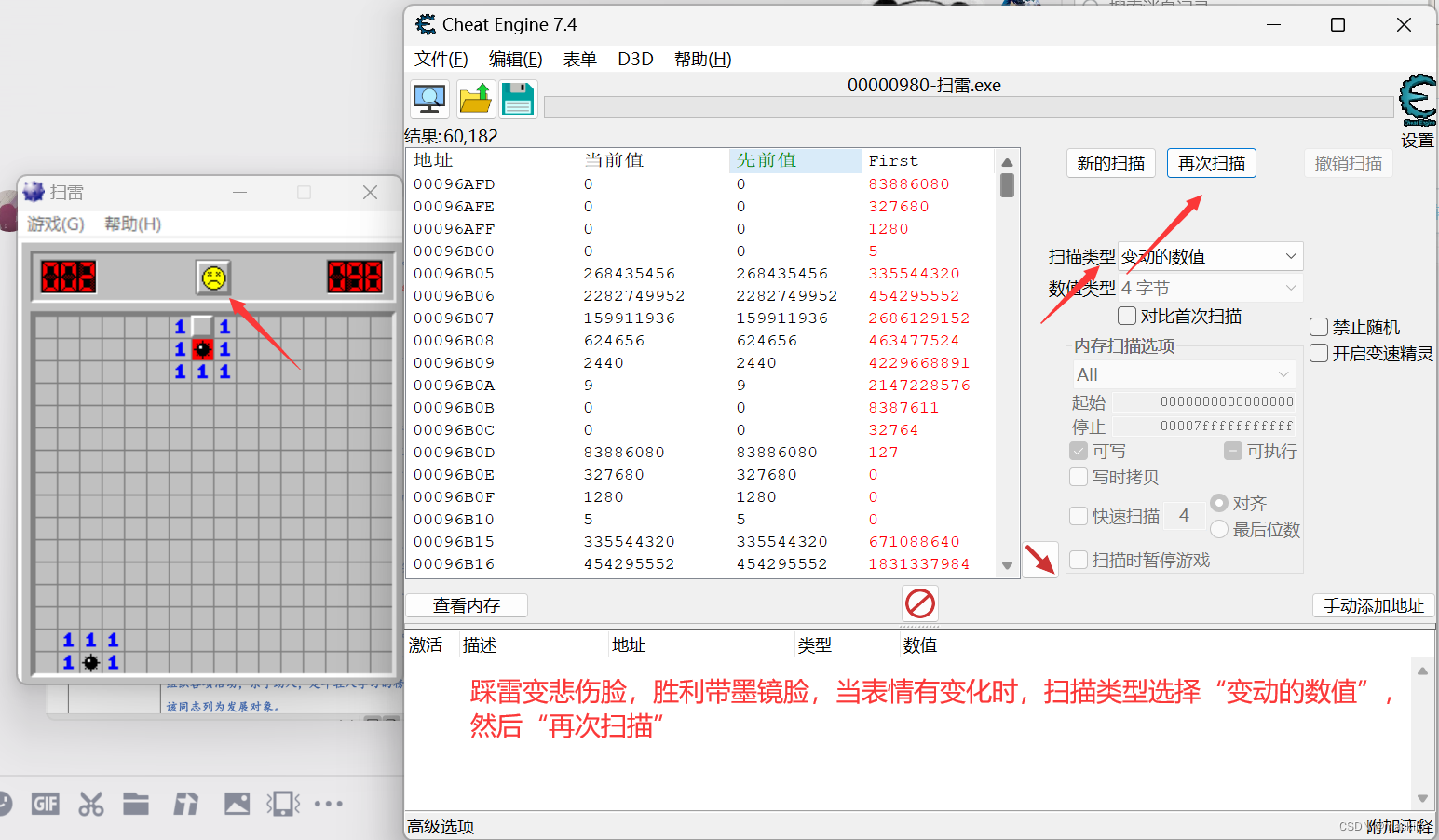Click 附加注释 at bottom right

(1399, 826)
